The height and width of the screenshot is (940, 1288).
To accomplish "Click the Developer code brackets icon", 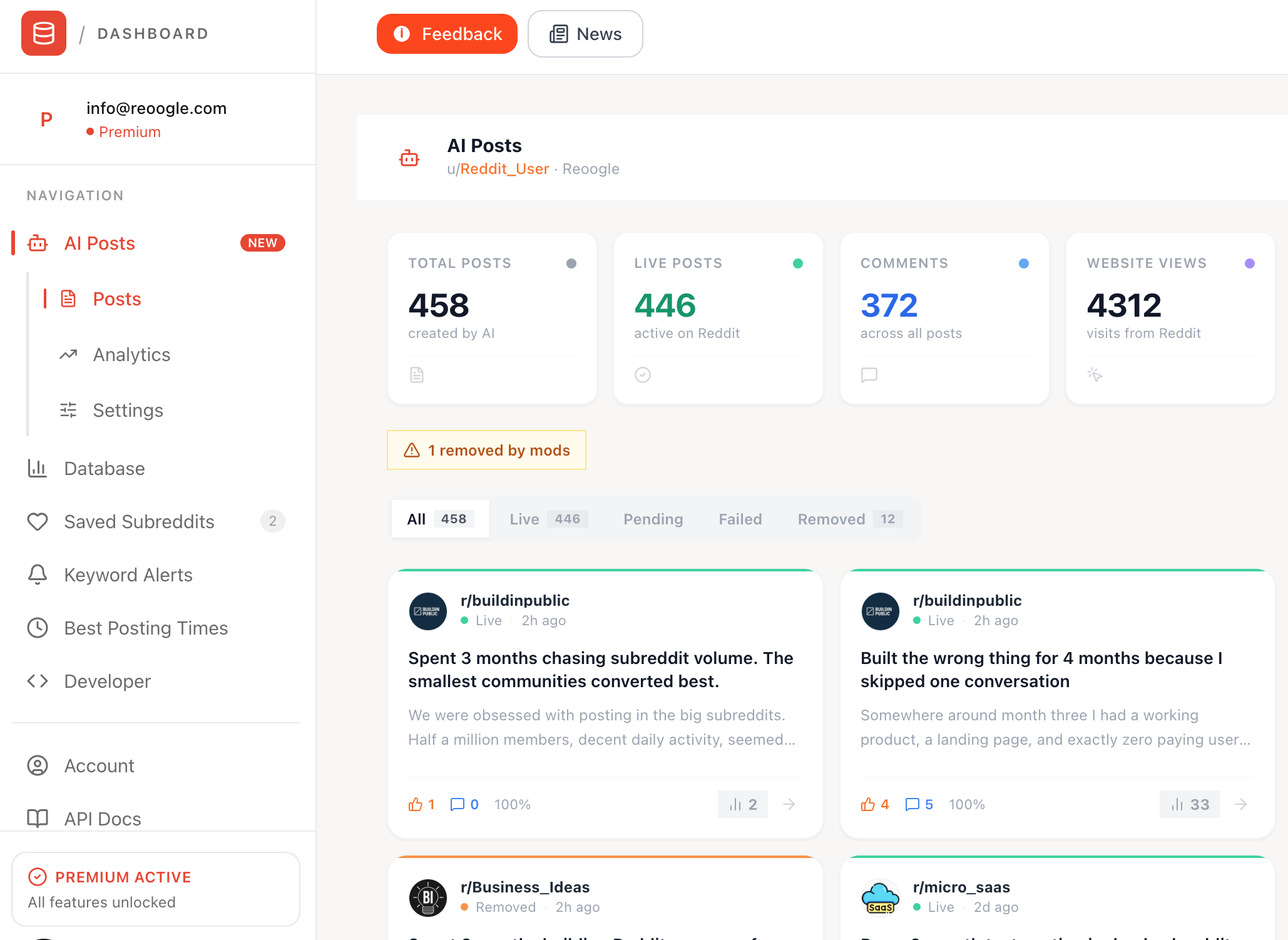I will point(38,681).
